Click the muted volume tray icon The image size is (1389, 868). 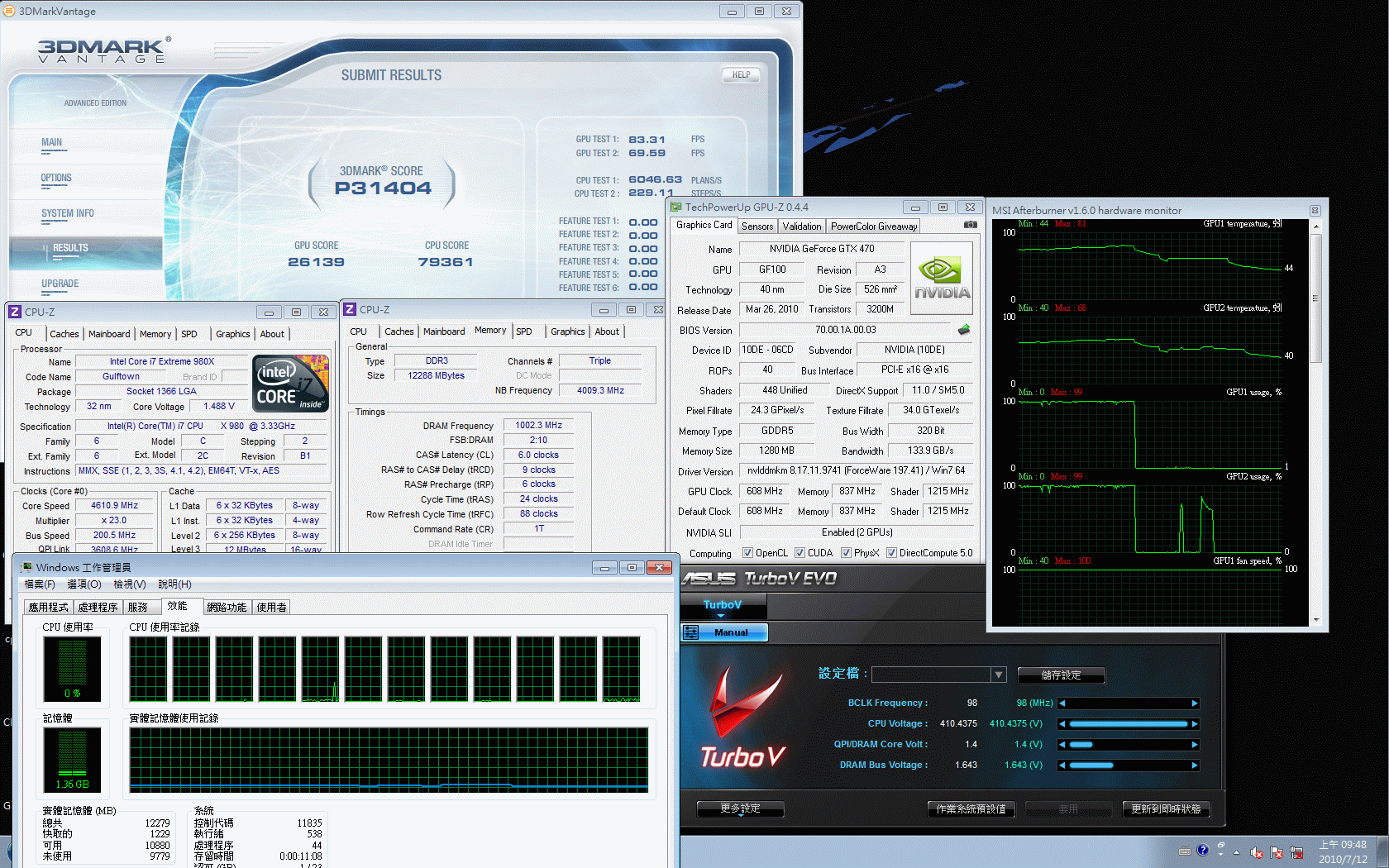point(1257,852)
